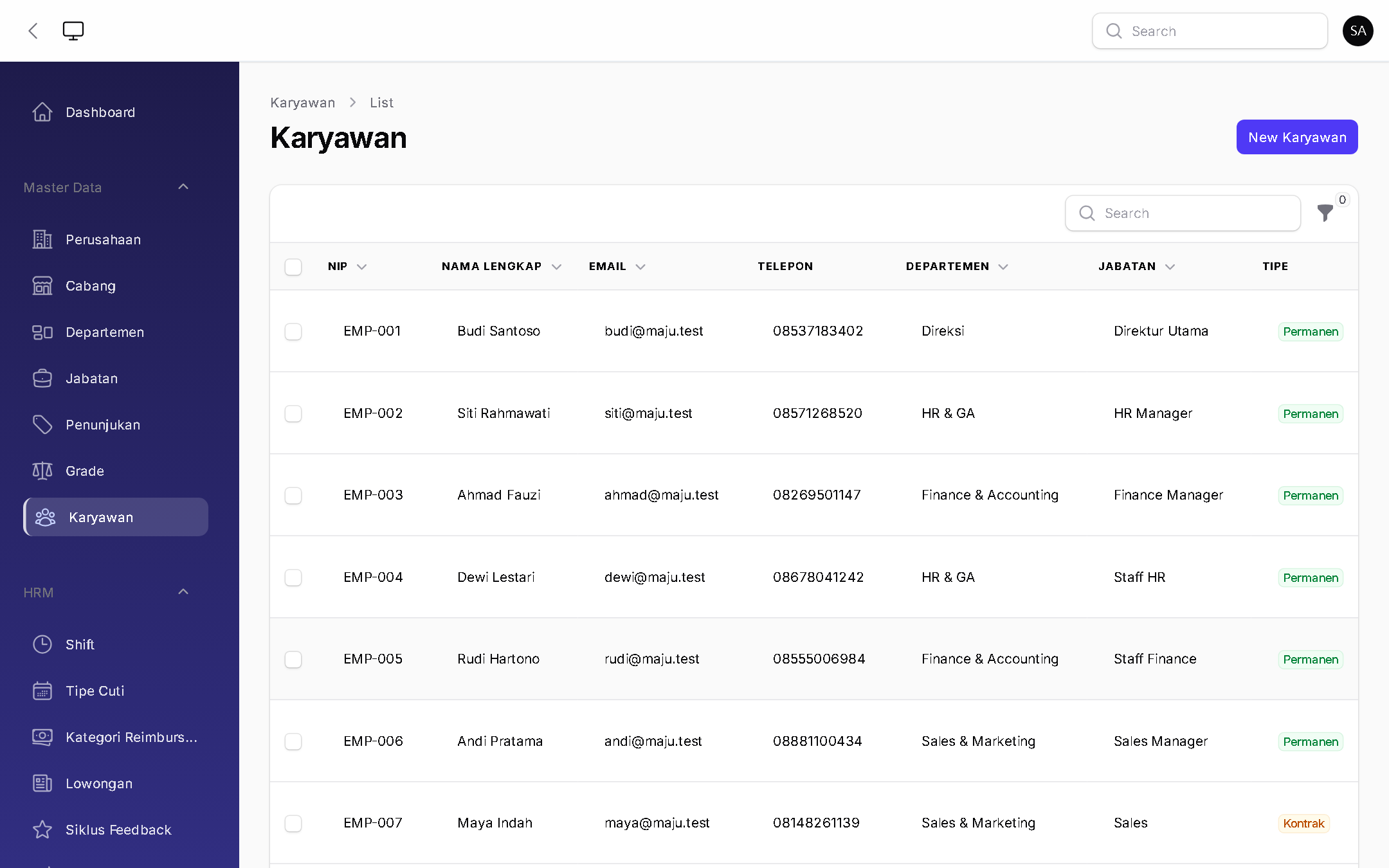Open Budi Santoso employee record
Image resolution: width=1389 pixels, height=868 pixels.
point(498,330)
